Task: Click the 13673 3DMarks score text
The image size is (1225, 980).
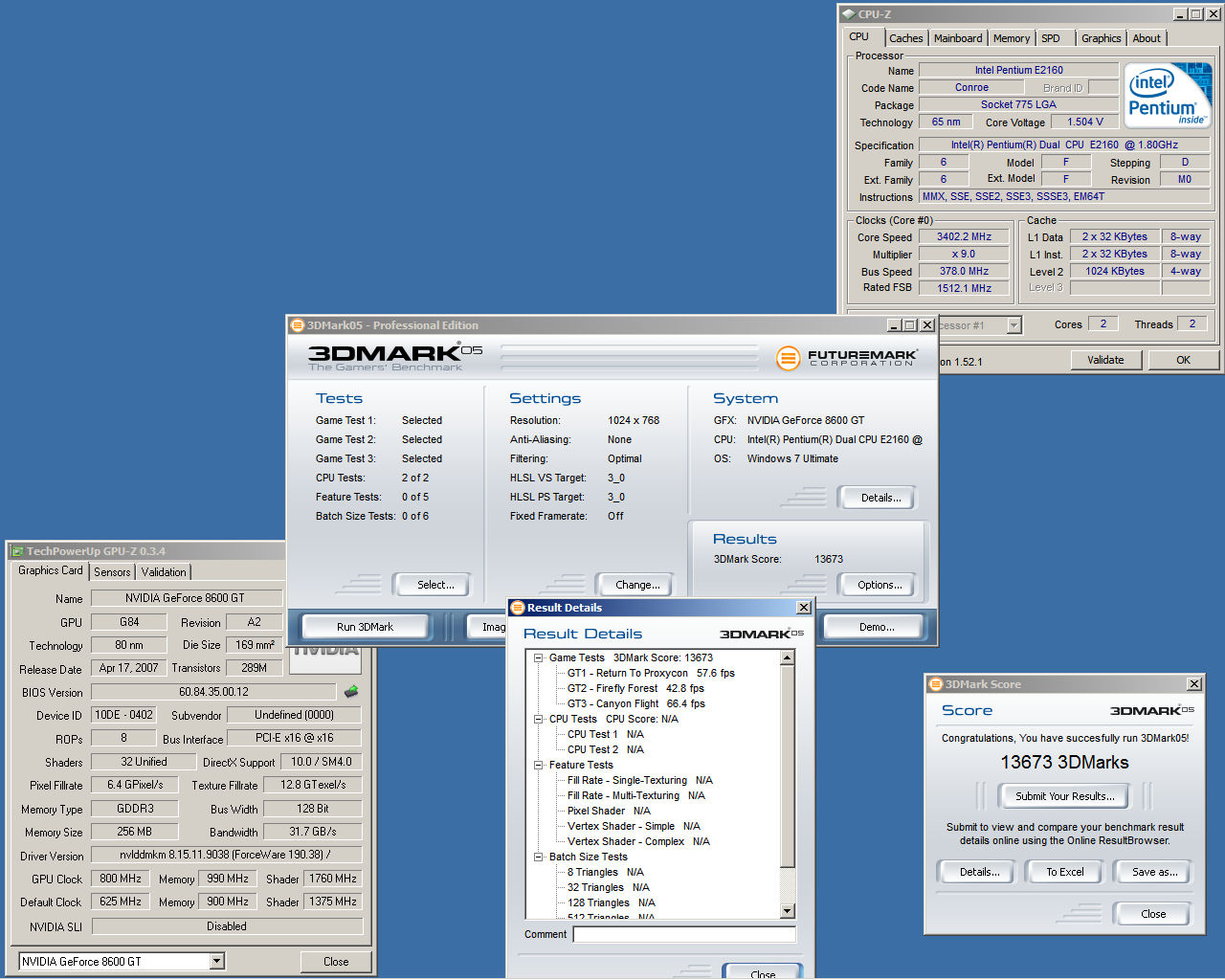Action: [x=1064, y=763]
